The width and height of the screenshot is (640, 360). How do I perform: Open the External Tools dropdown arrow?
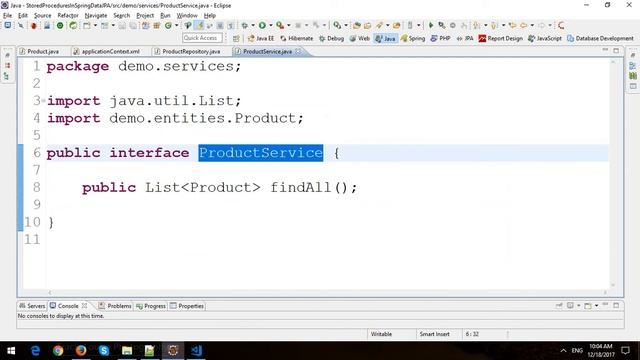coord(289,25)
